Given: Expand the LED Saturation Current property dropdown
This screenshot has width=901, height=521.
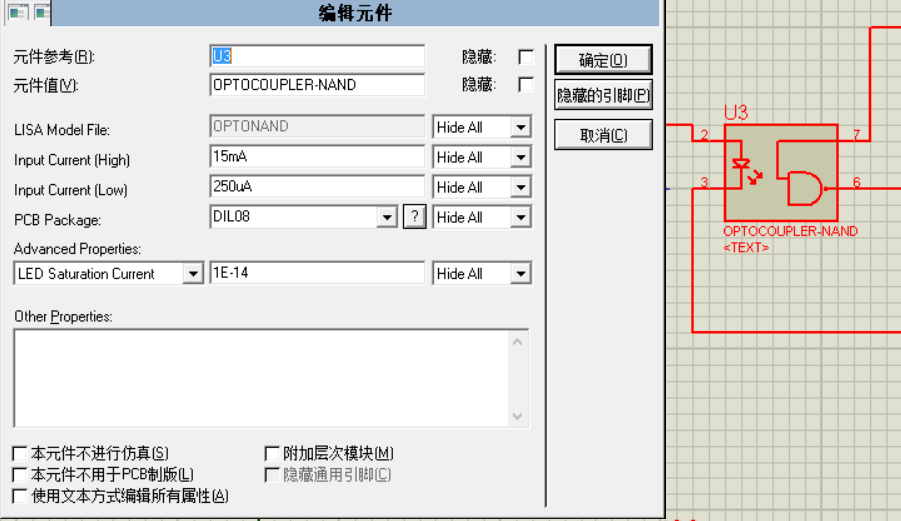Looking at the screenshot, I should pos(193,274).
